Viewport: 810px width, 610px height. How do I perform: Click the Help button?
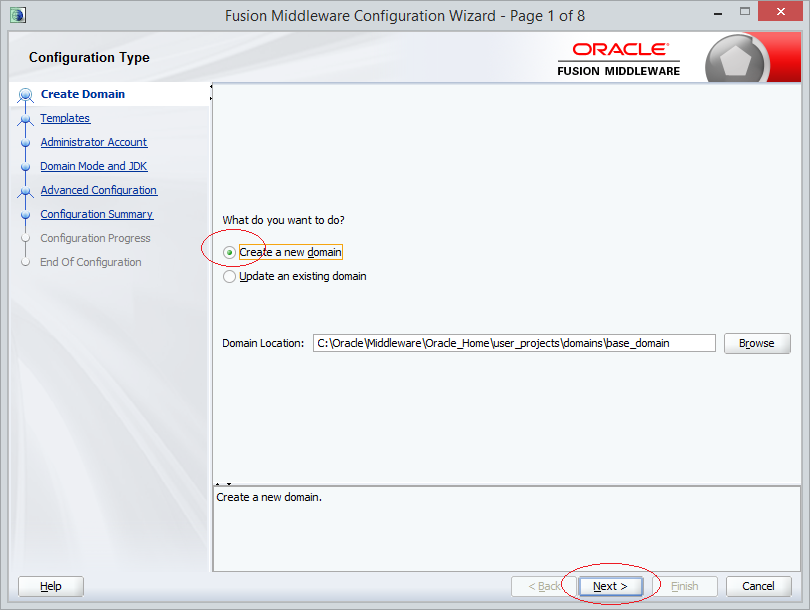pos(51,586)
